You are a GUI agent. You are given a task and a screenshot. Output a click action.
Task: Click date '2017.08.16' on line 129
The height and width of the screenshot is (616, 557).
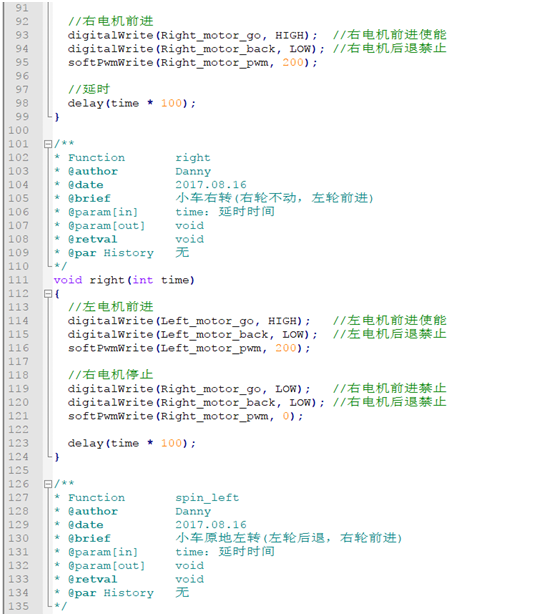point(211,525)
